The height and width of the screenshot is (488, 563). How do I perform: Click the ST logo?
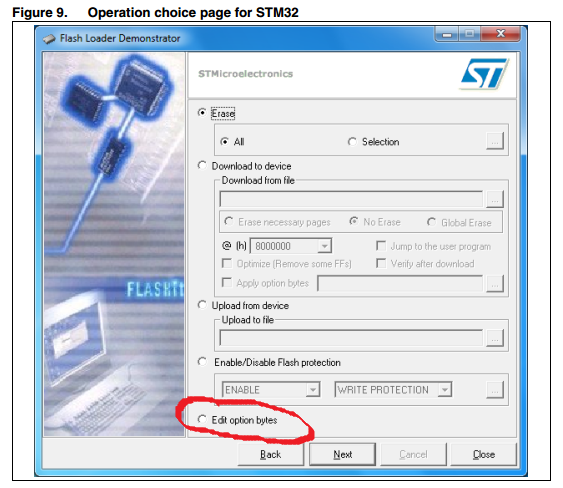pos(484,74)
